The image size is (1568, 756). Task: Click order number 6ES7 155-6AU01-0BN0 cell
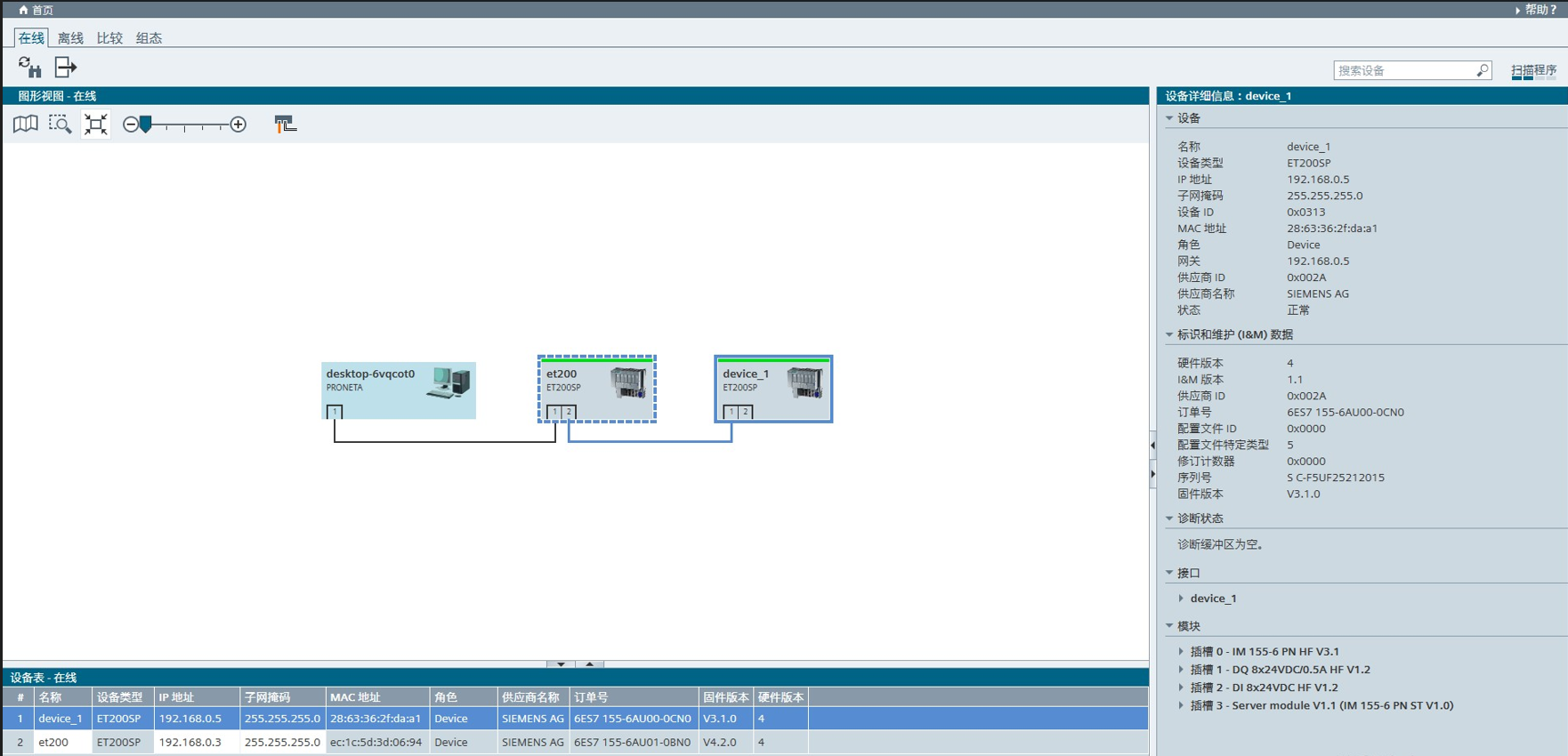[634, 742]
